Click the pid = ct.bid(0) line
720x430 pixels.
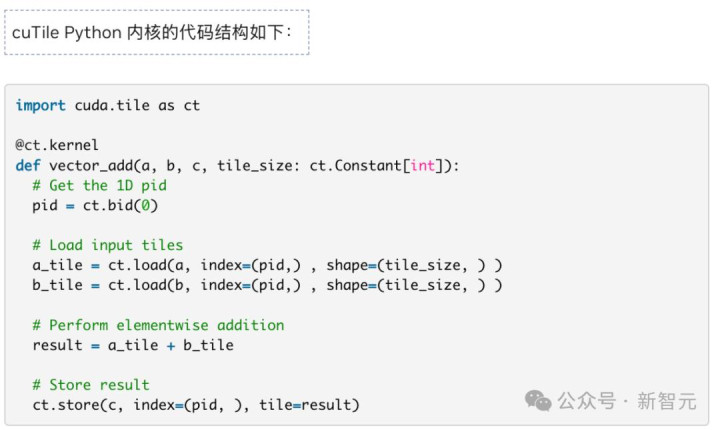95,206
